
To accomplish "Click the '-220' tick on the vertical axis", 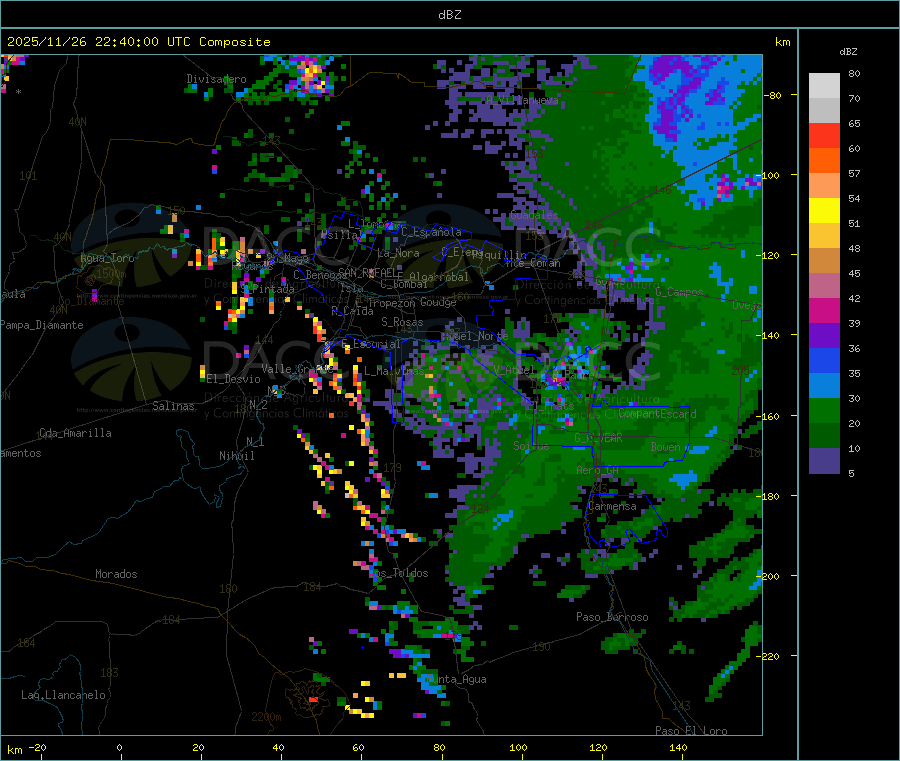I will click(x=770, y=657).
